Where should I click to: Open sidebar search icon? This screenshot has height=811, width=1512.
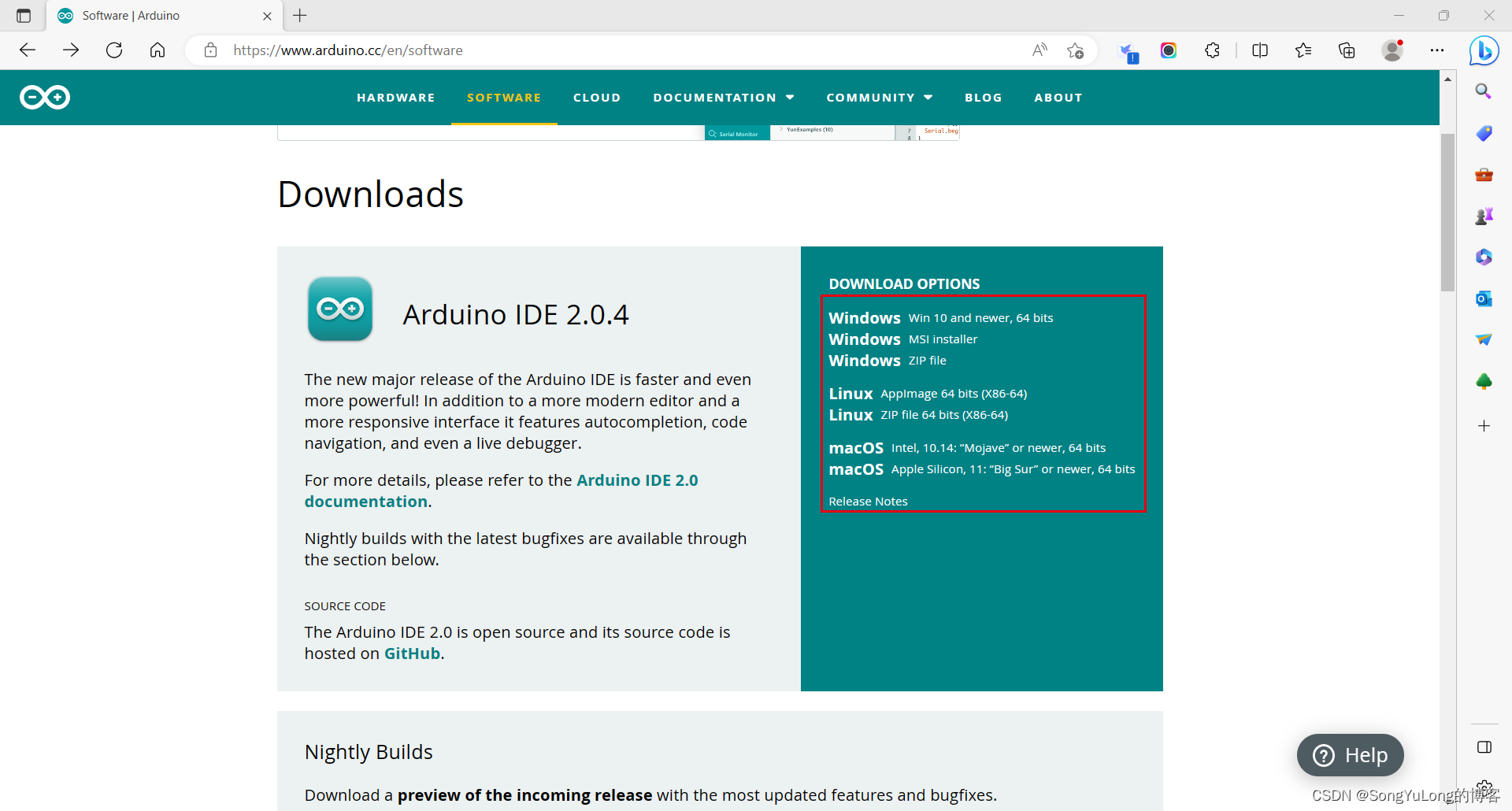click(x=1484, y=91)
